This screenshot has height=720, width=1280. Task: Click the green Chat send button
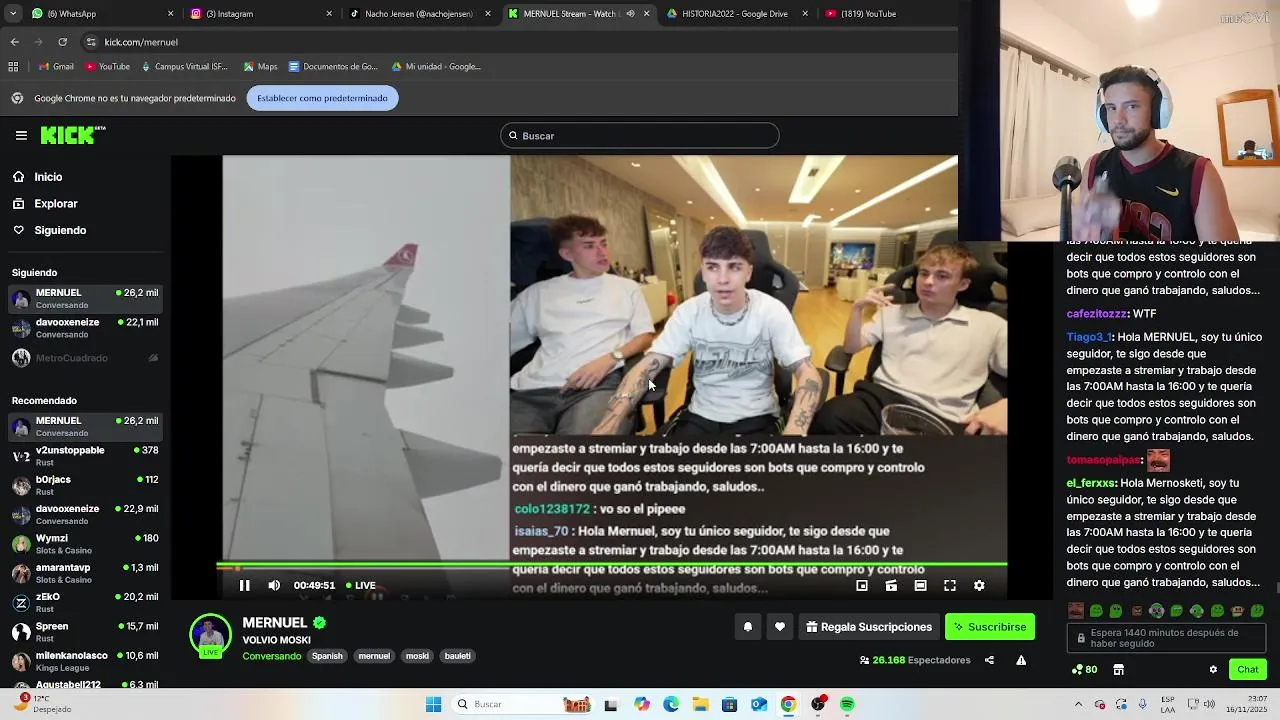click(1248, 670)
